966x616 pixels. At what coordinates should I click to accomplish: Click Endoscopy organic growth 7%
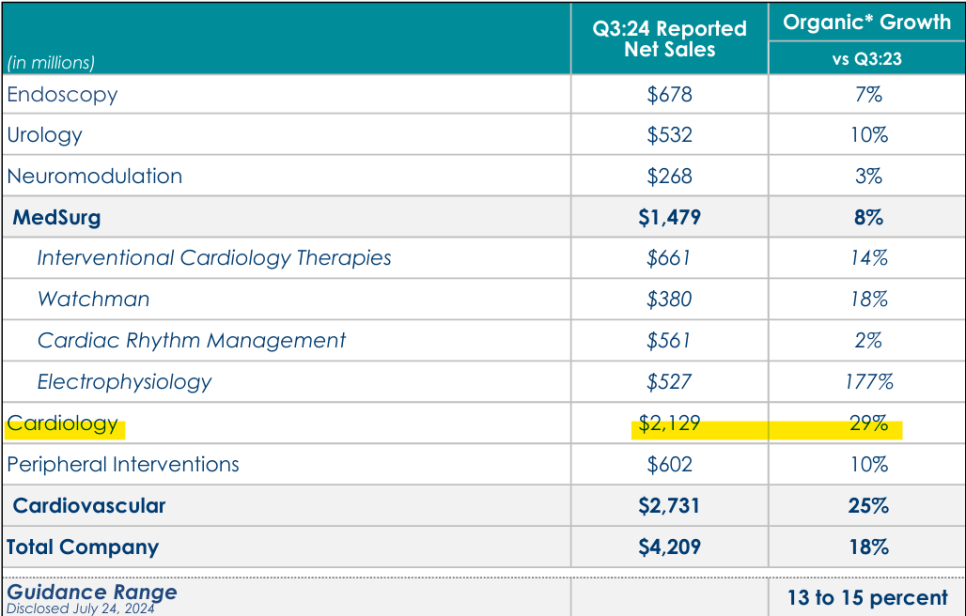[869, 94]
